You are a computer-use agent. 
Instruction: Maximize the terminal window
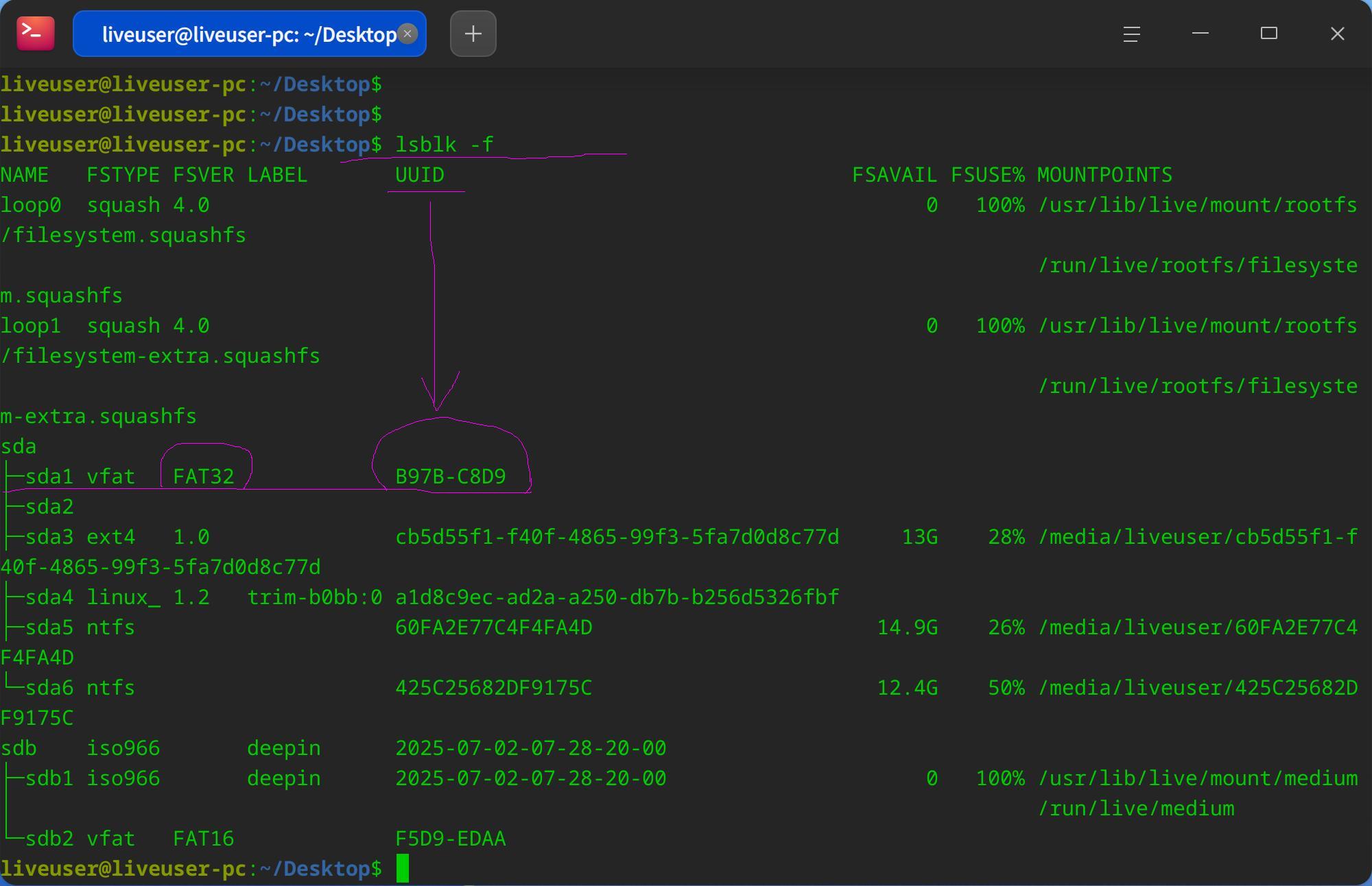tap(1268, 34)
